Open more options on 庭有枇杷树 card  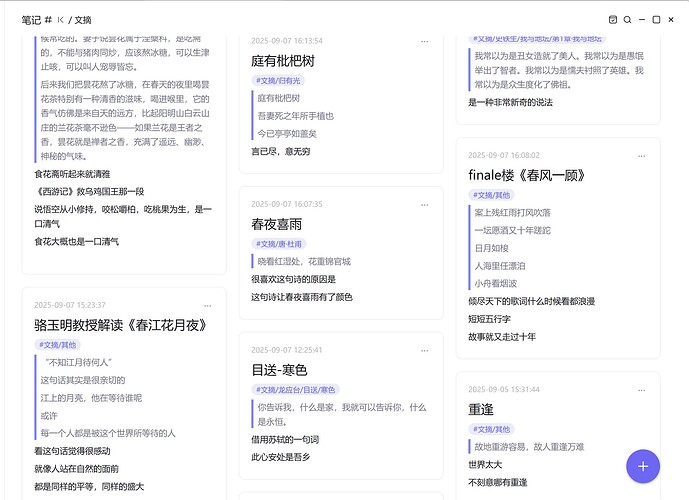tap(425, 41)
